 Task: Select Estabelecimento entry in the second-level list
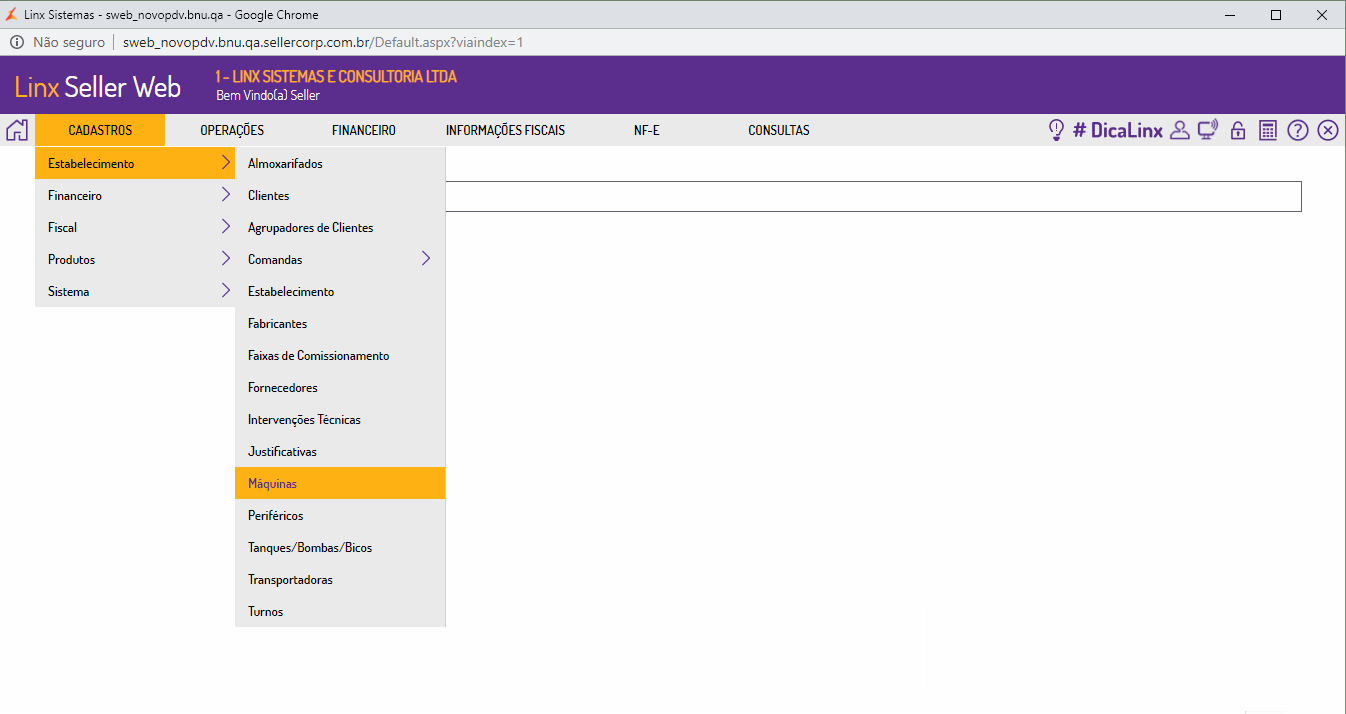[340, 291]
